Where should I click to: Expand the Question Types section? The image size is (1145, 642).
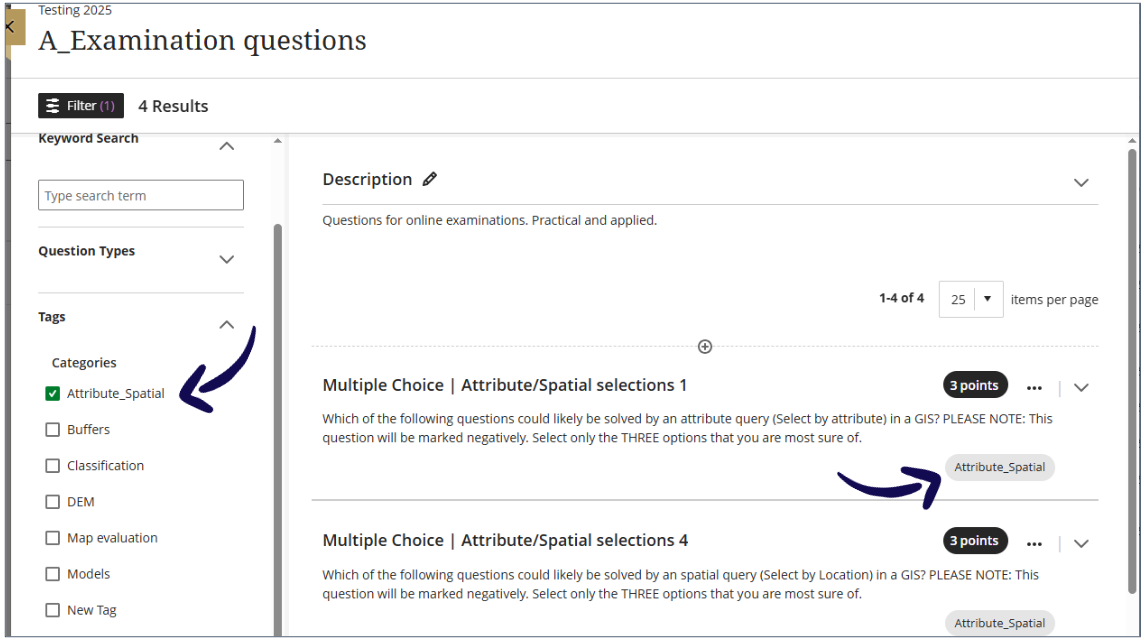(x=227, y=259)
